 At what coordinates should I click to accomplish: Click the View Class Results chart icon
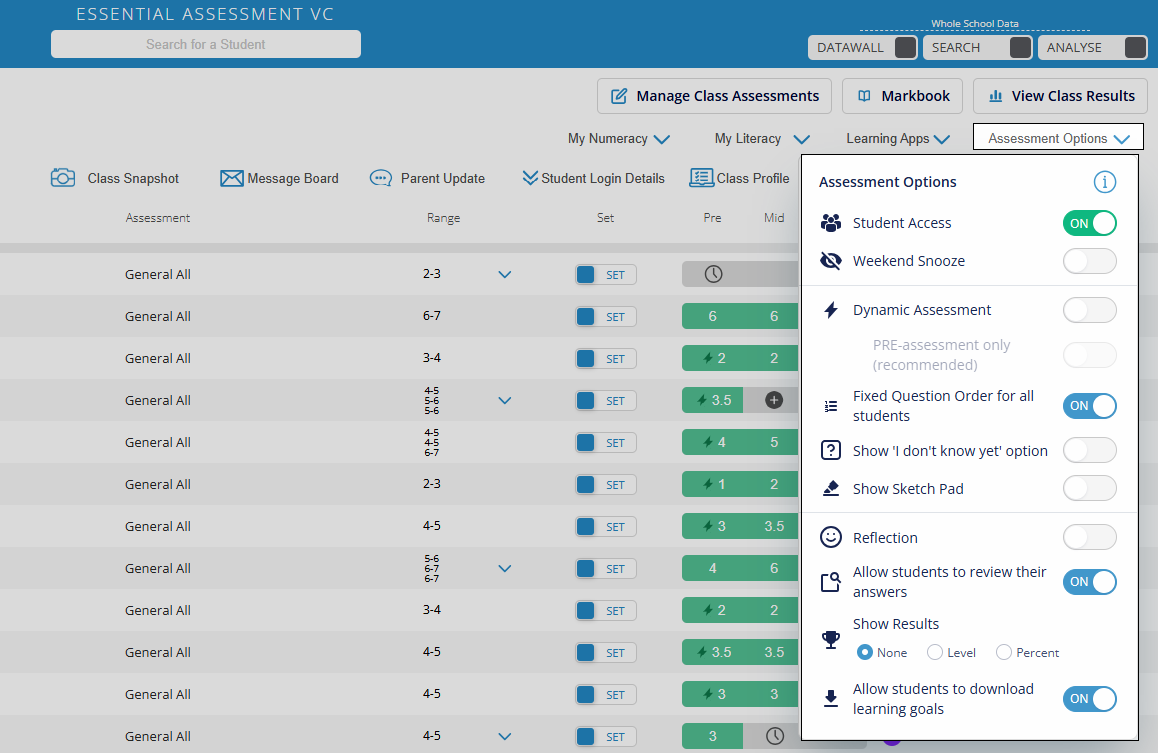[x=996, y=96]
